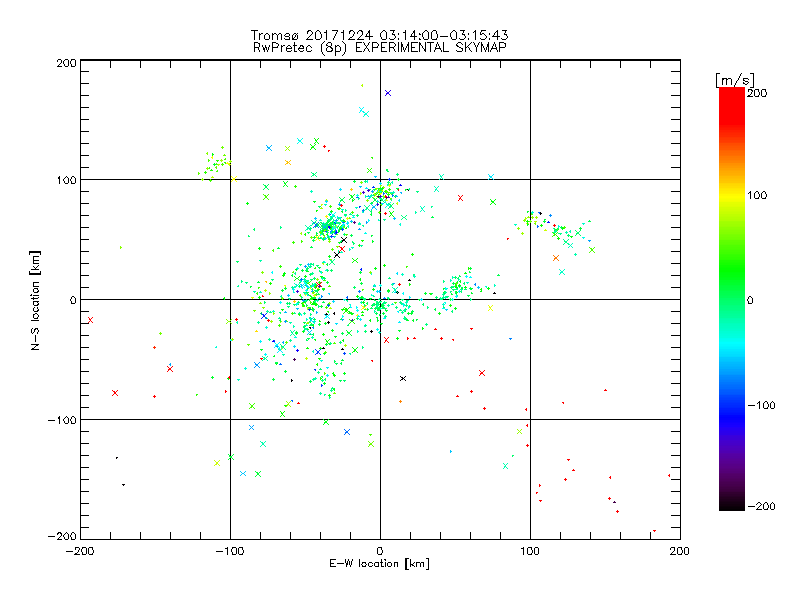Select the colorbar '100' value label
This screenshot has height=600, width=800.
tap(757, 195)
